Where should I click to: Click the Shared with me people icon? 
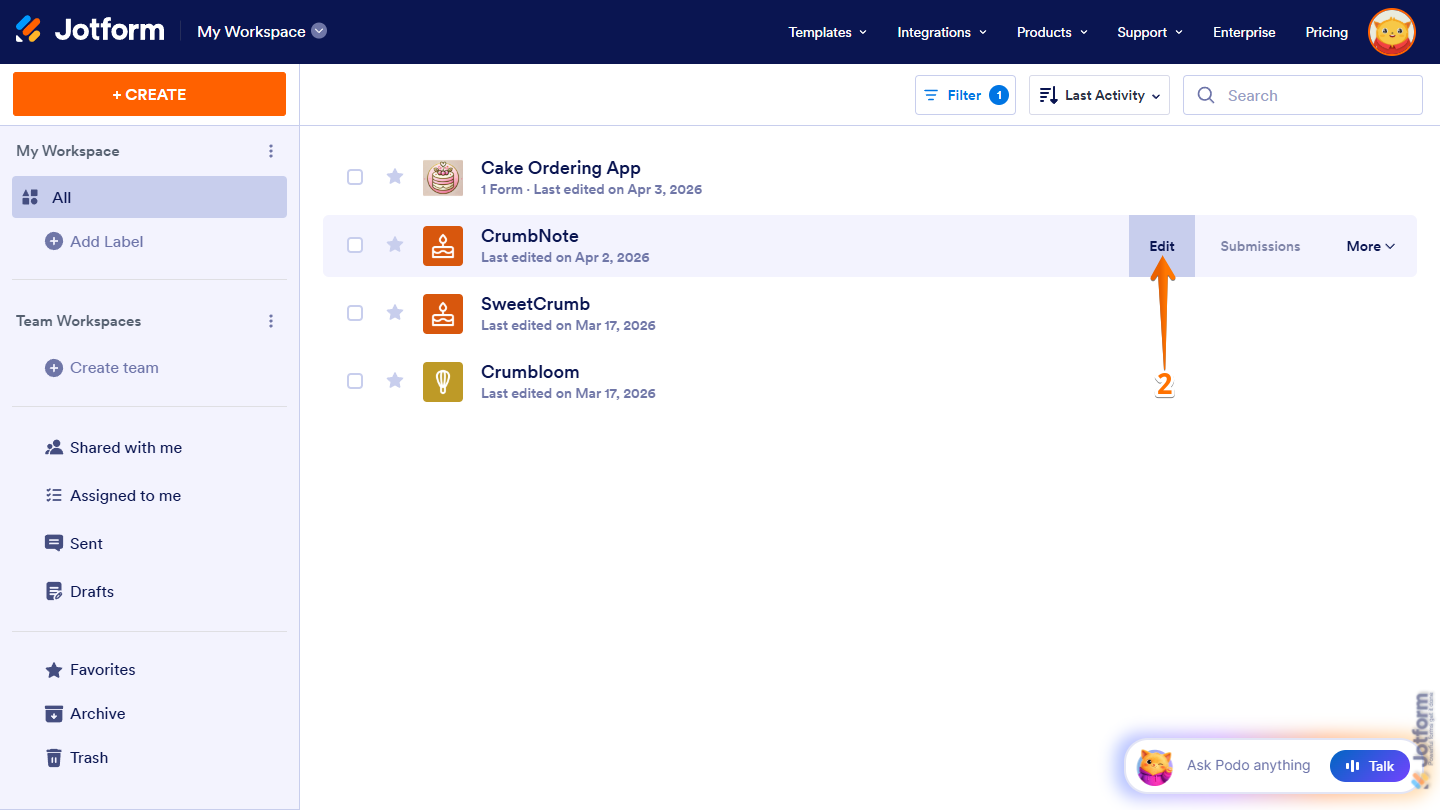pos(54,448)
